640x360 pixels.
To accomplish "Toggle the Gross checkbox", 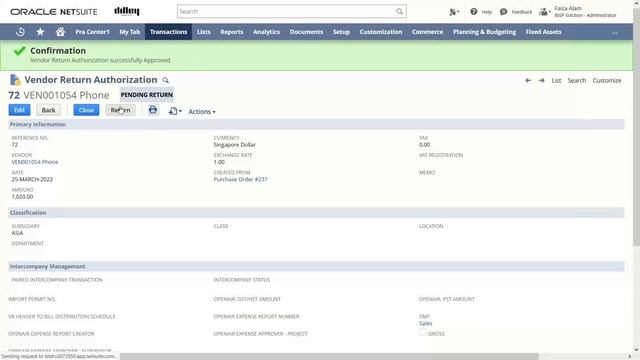I will coord(422,333).
